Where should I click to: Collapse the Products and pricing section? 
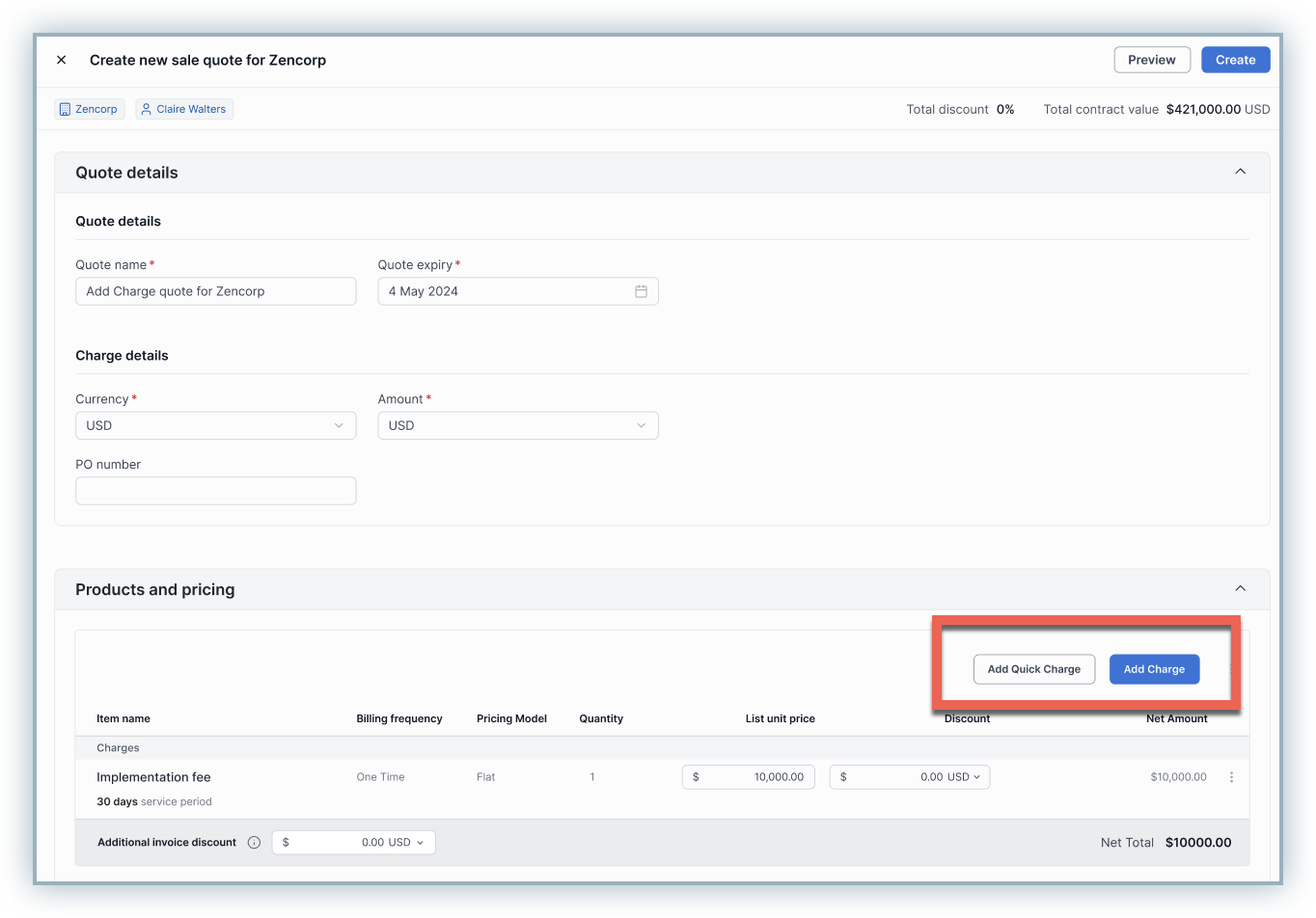[1240, 589]
